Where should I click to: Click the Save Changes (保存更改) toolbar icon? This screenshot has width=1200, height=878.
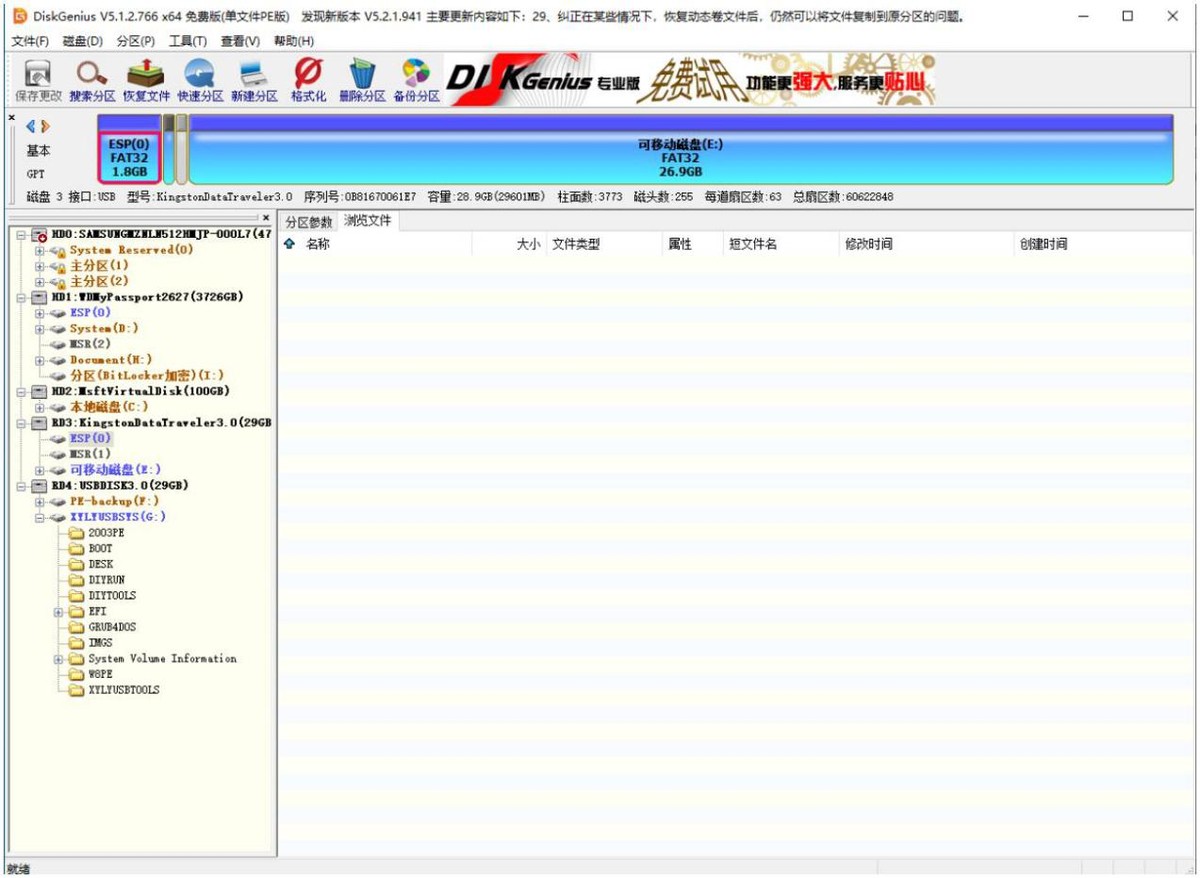(x=38, y=81)
